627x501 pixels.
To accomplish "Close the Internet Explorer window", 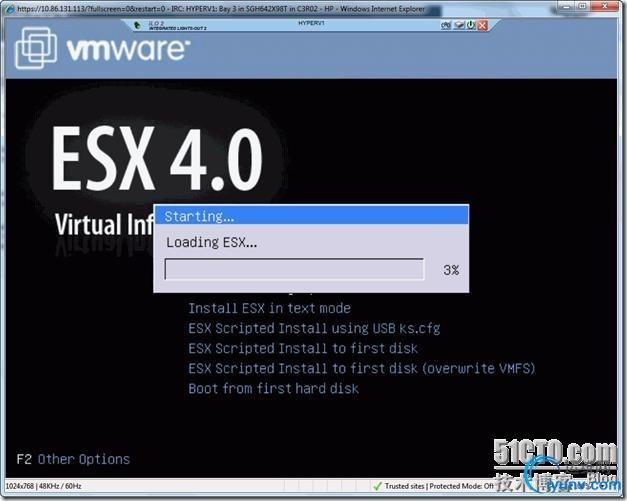I will click(605, 6).
